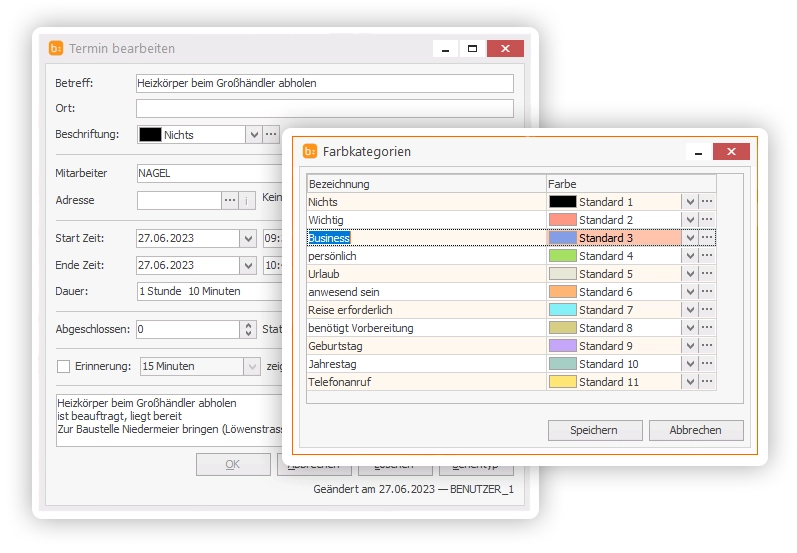Select the Wichtig category row
Screen dimensions: 797x553
pyautogui.click(x=425, y=220)
